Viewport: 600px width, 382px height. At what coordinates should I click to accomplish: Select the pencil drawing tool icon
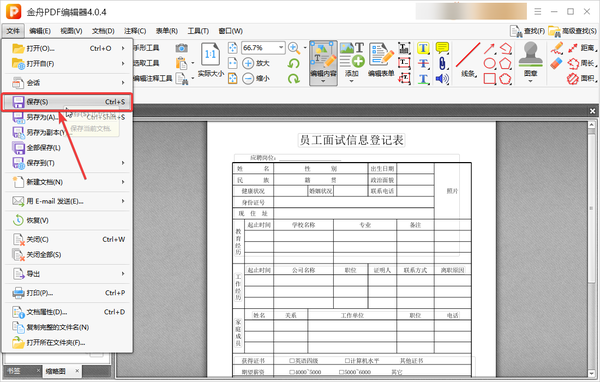click(557, 48)
